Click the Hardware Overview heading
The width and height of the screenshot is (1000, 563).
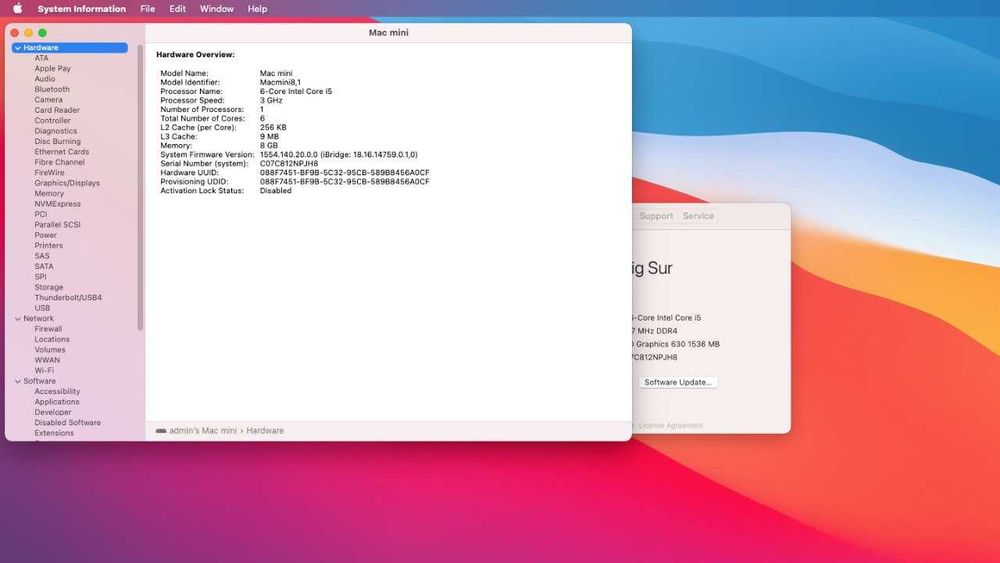[x=195, y=55]
